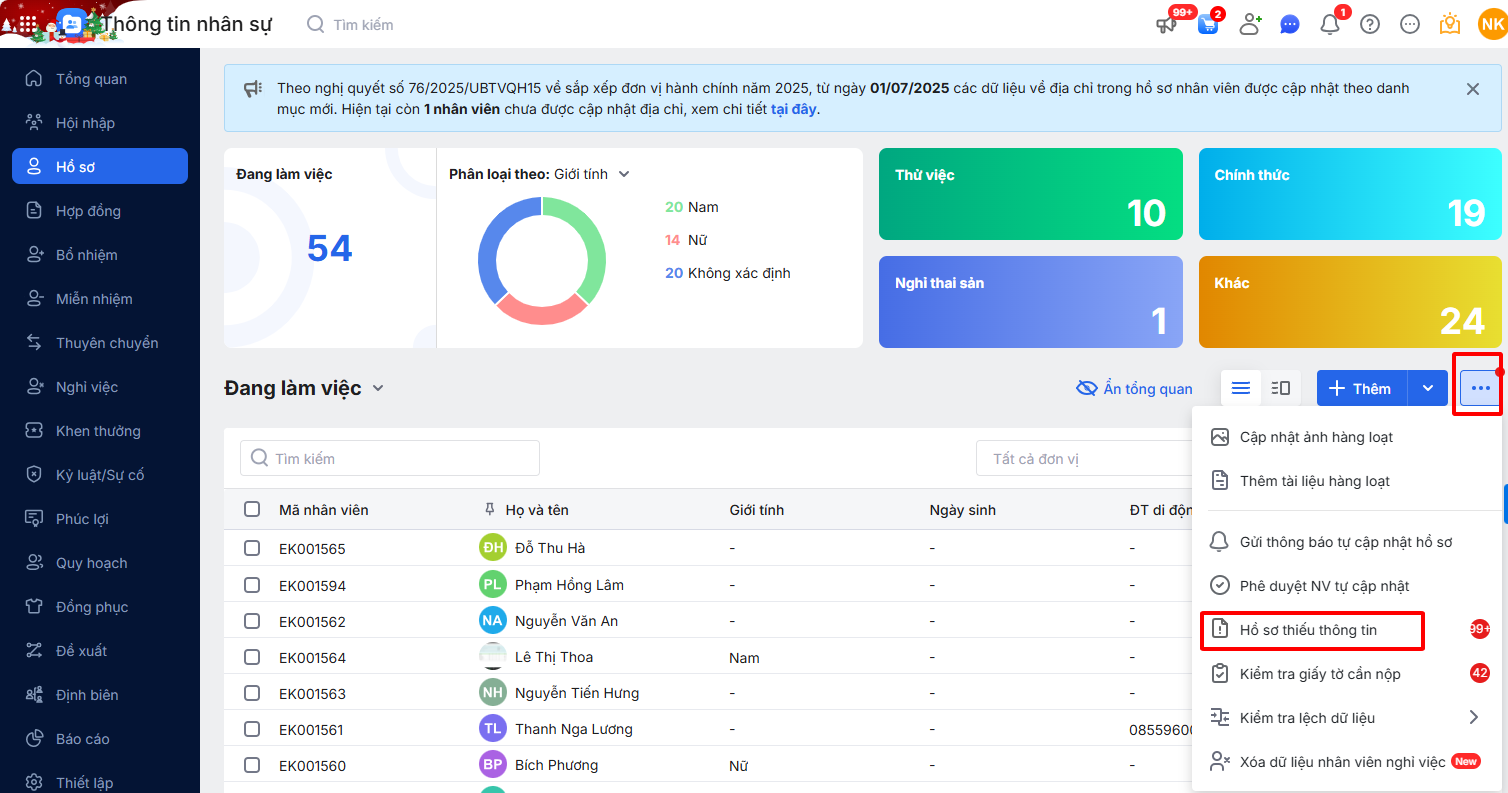Screen dimensions: 1508x793
Task: Click the add user icon in header
Action: point(1249,25)
